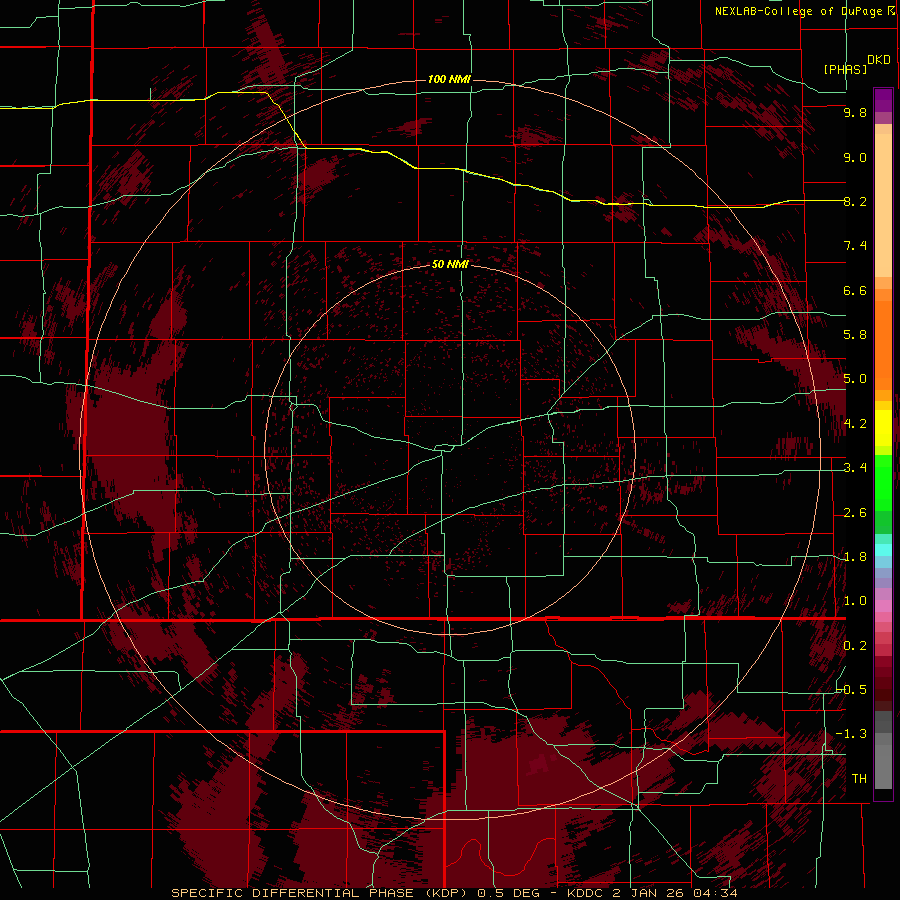
Task: Pick the yellow segment of the color bar
Action: [x=883, y=428]
